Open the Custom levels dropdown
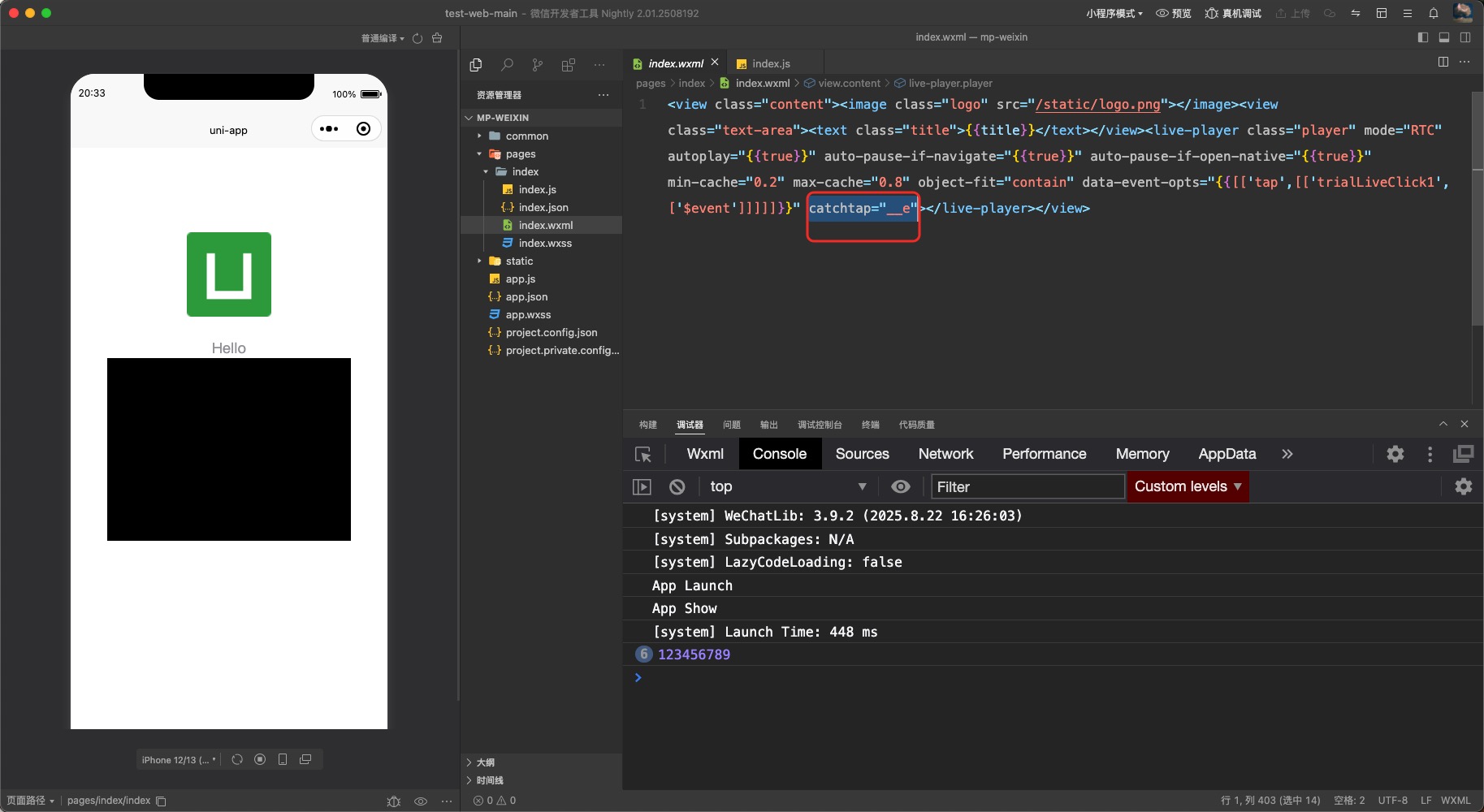Viewport: 1484px width, 812px height. coord(1187,486)
